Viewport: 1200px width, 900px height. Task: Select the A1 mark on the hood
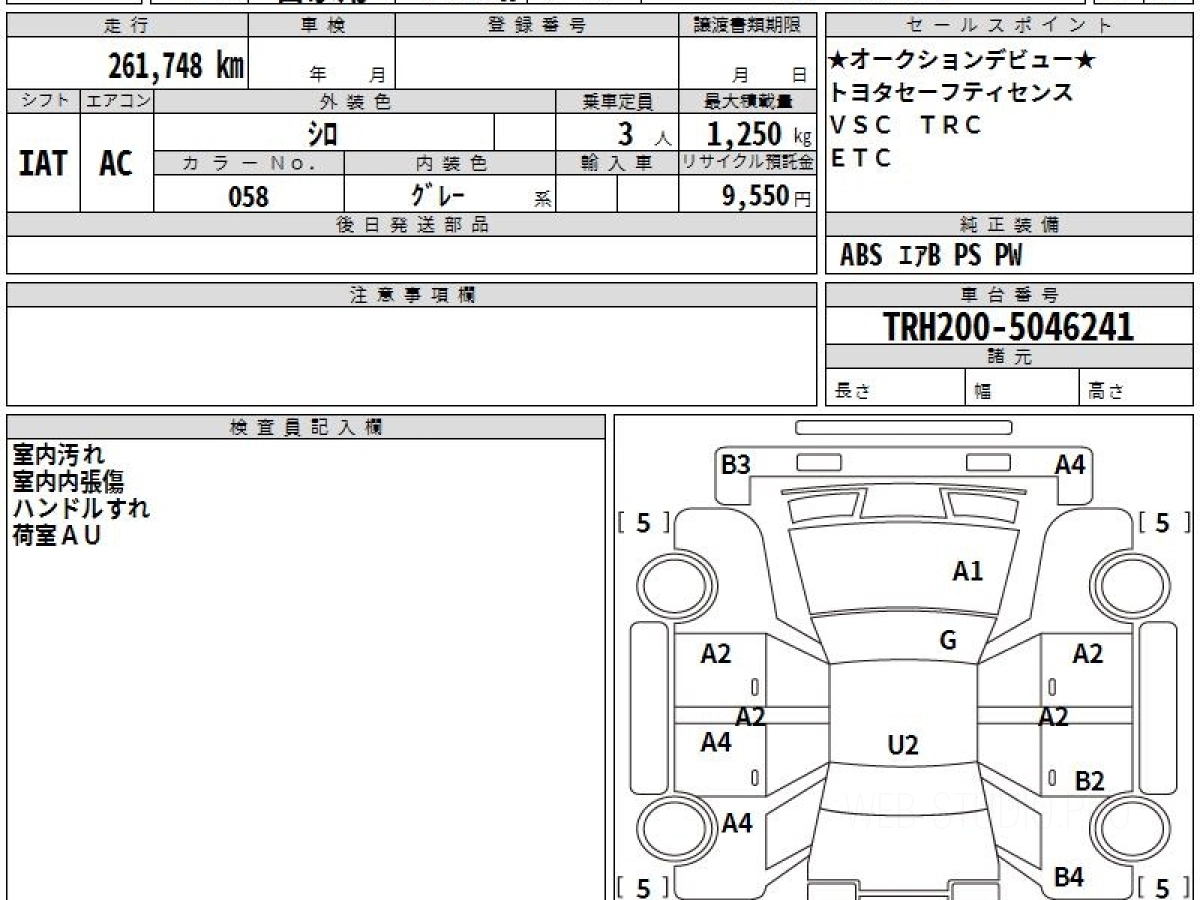(x=967, y=571)
